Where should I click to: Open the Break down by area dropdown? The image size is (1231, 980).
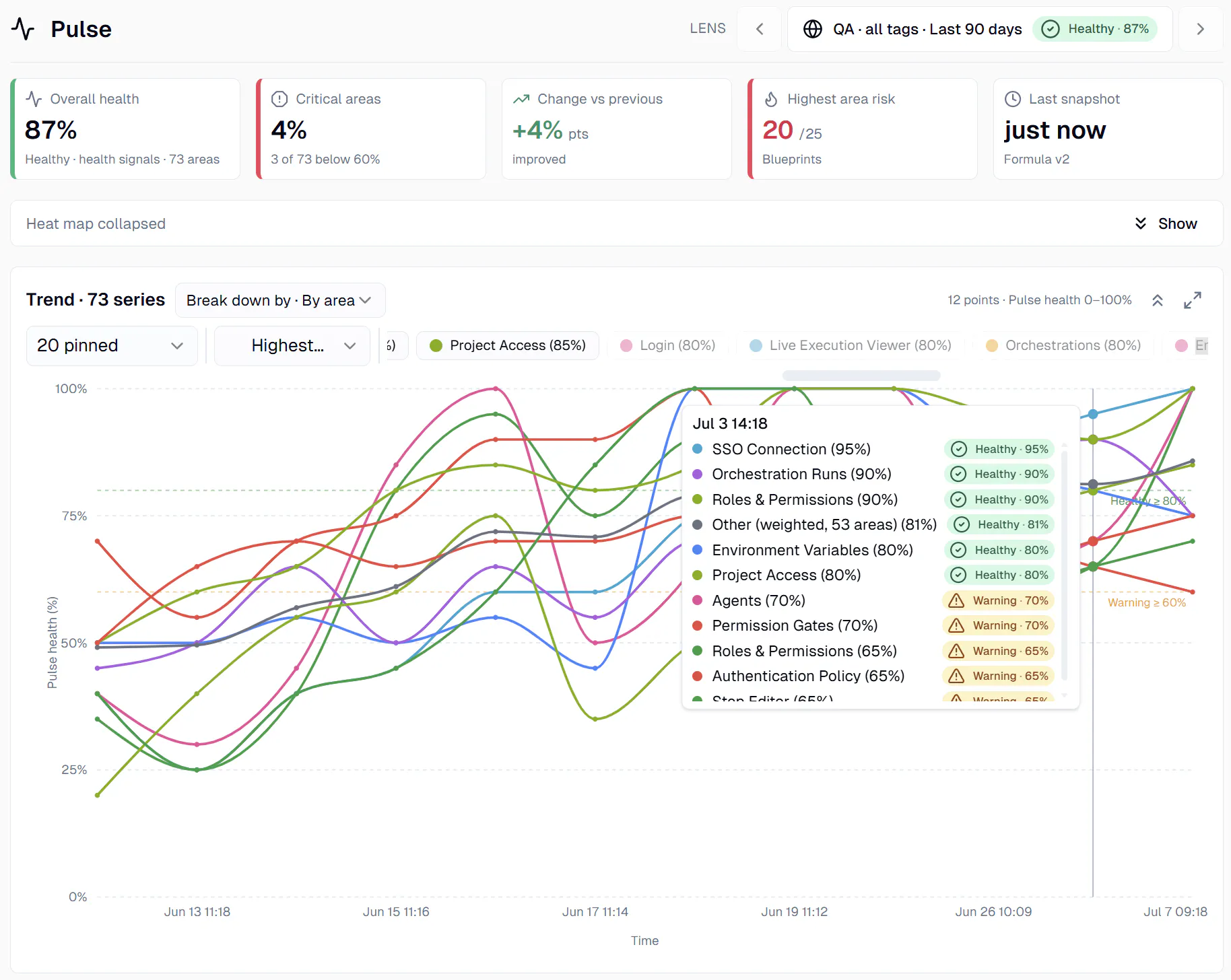point(280,300)
